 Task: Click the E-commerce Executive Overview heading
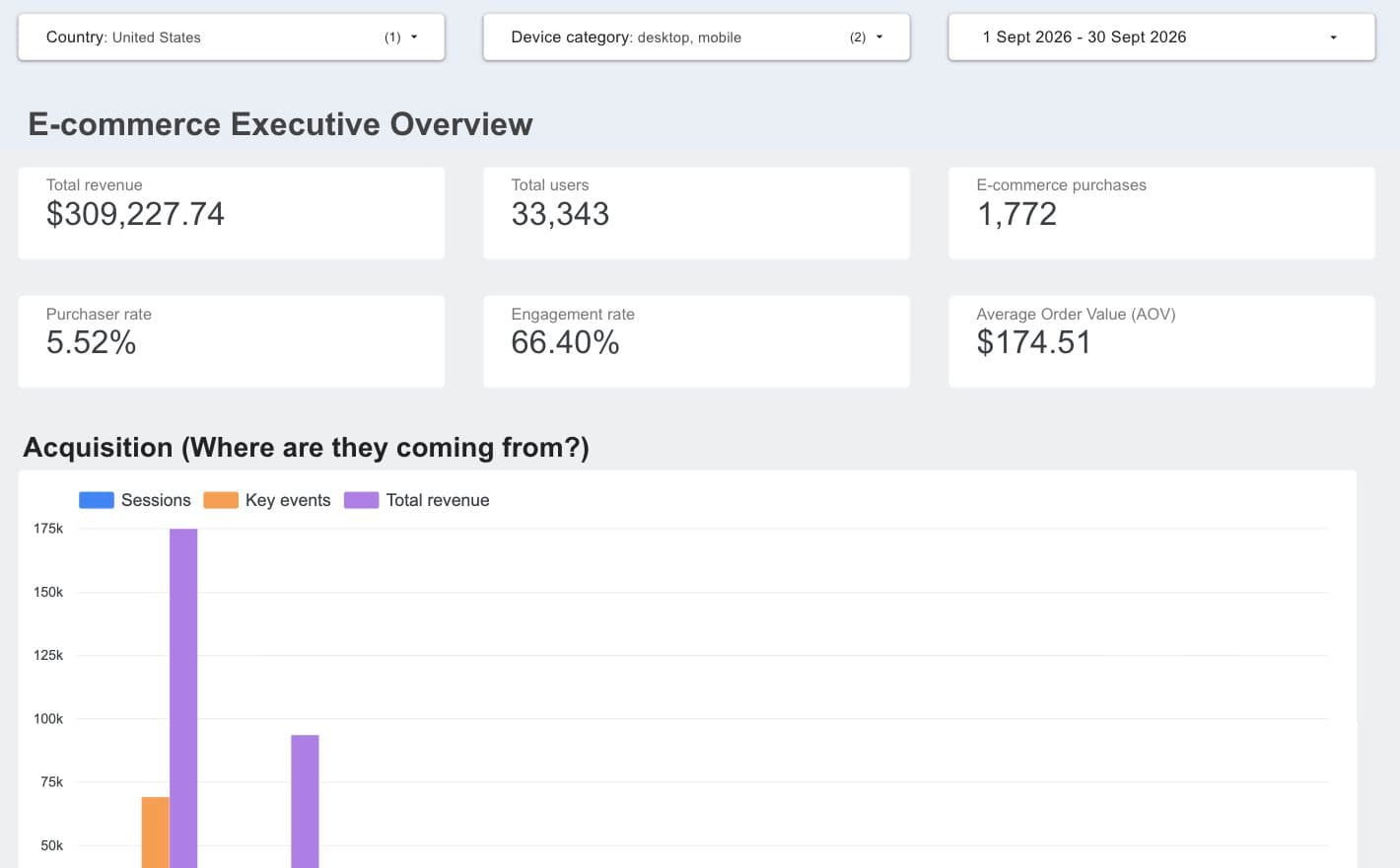[280, 124]
